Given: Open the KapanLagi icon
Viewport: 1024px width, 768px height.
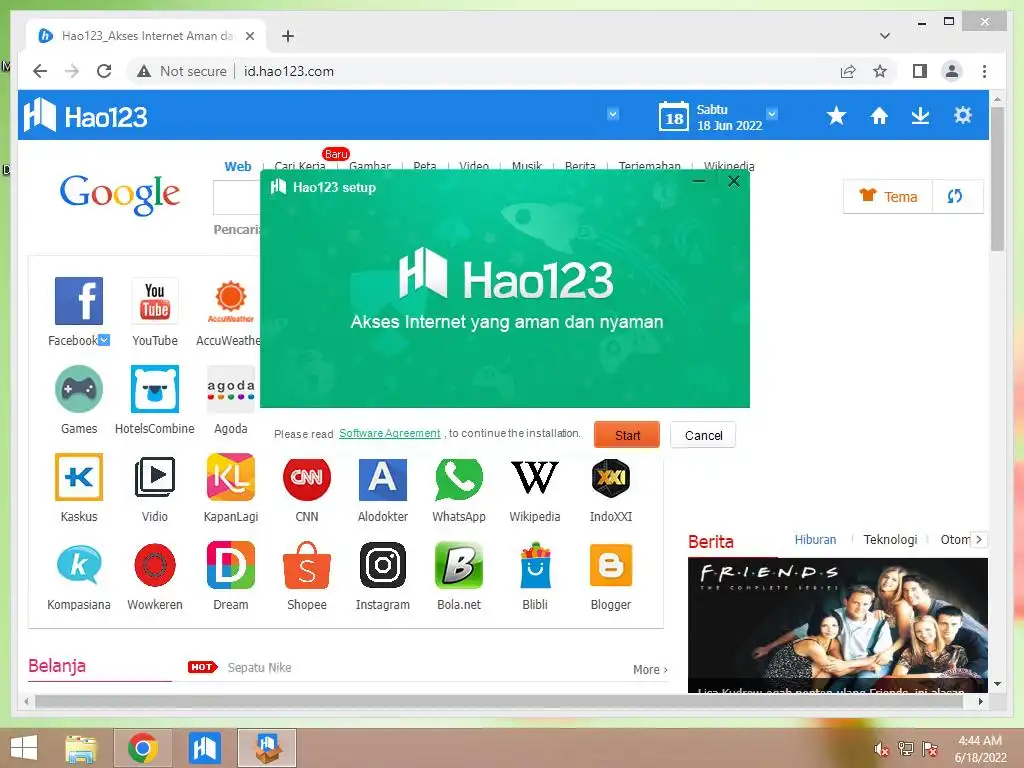Looking at the screenshot, I should 231,477.
